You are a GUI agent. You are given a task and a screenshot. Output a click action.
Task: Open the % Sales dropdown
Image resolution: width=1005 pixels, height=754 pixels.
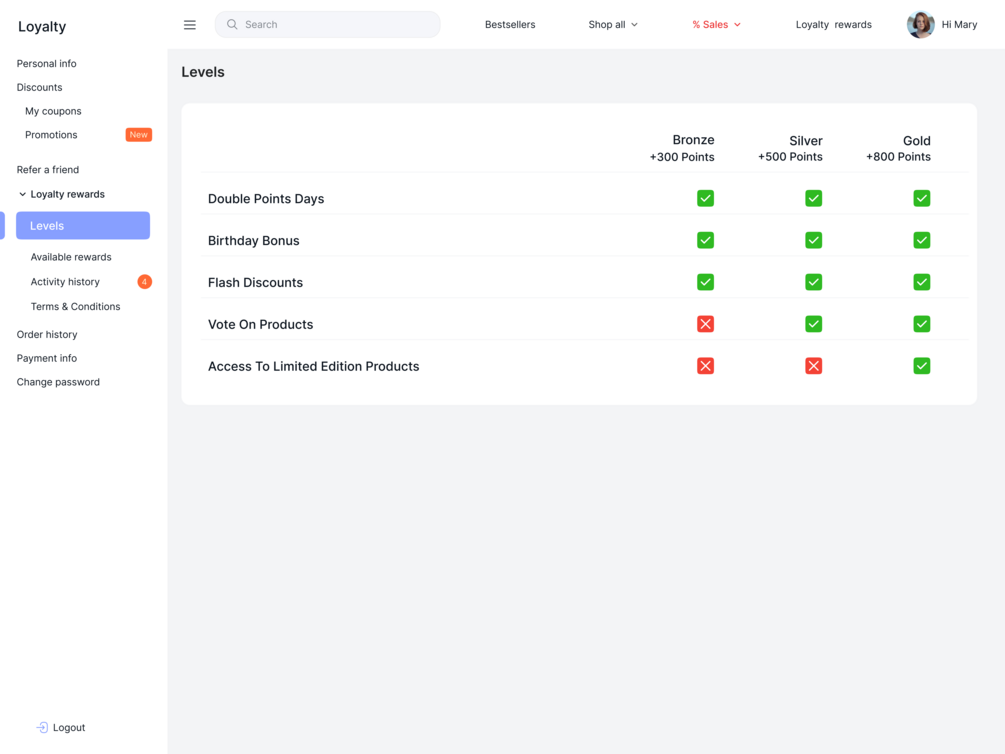716,25
